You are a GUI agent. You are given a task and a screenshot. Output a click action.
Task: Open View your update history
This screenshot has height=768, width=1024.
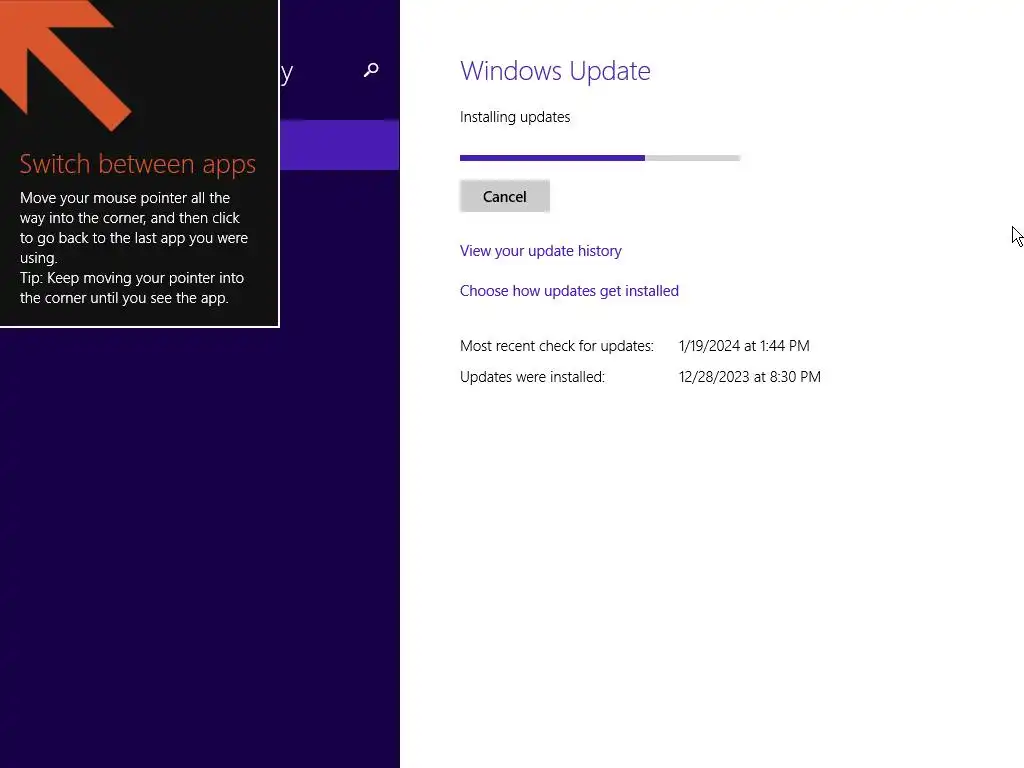[541, 251]
